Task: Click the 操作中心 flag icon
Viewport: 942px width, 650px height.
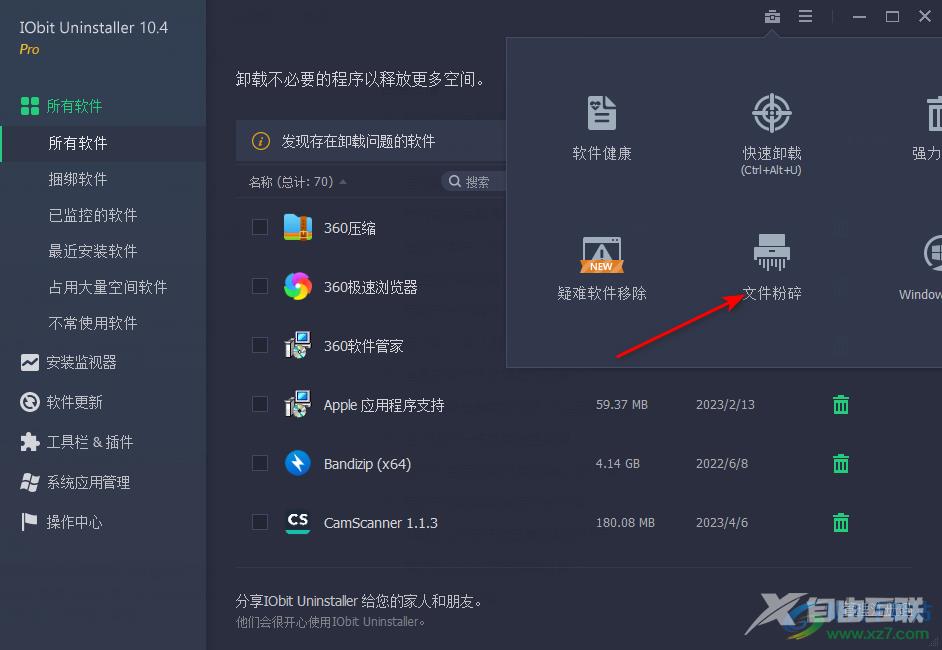Action: (x=29, y=522)
